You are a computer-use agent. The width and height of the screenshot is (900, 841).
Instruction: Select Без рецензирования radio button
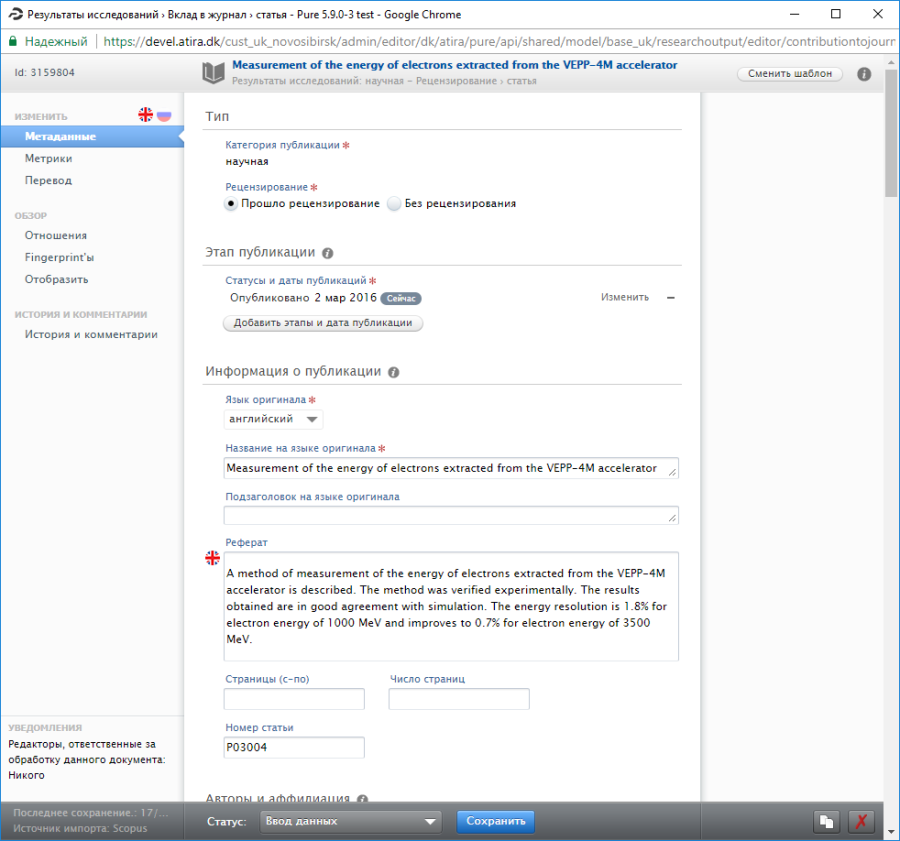coord(394,204)
